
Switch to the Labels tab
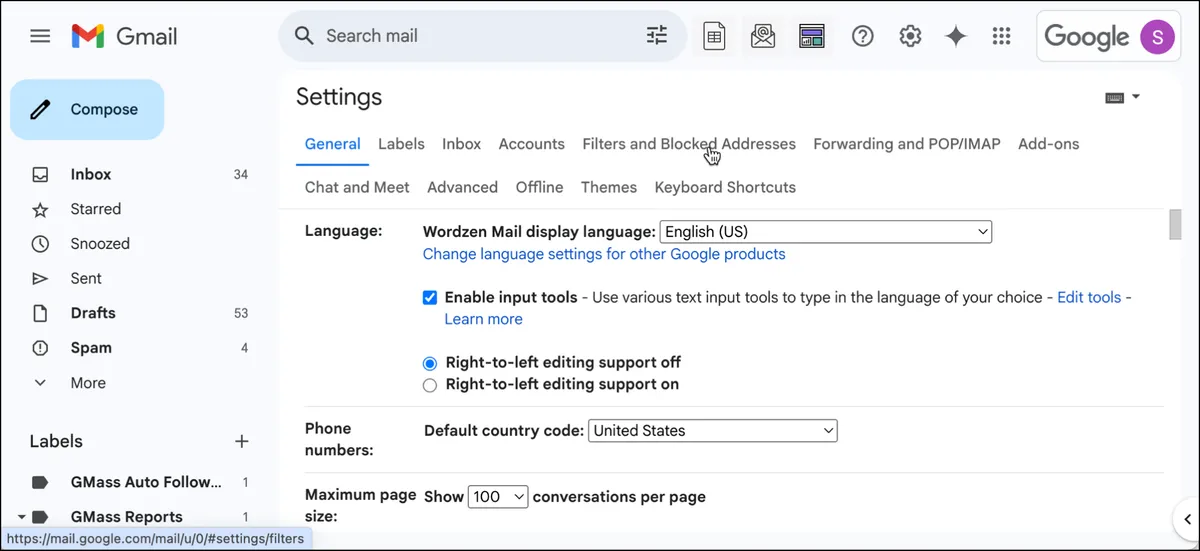(401, 144)
